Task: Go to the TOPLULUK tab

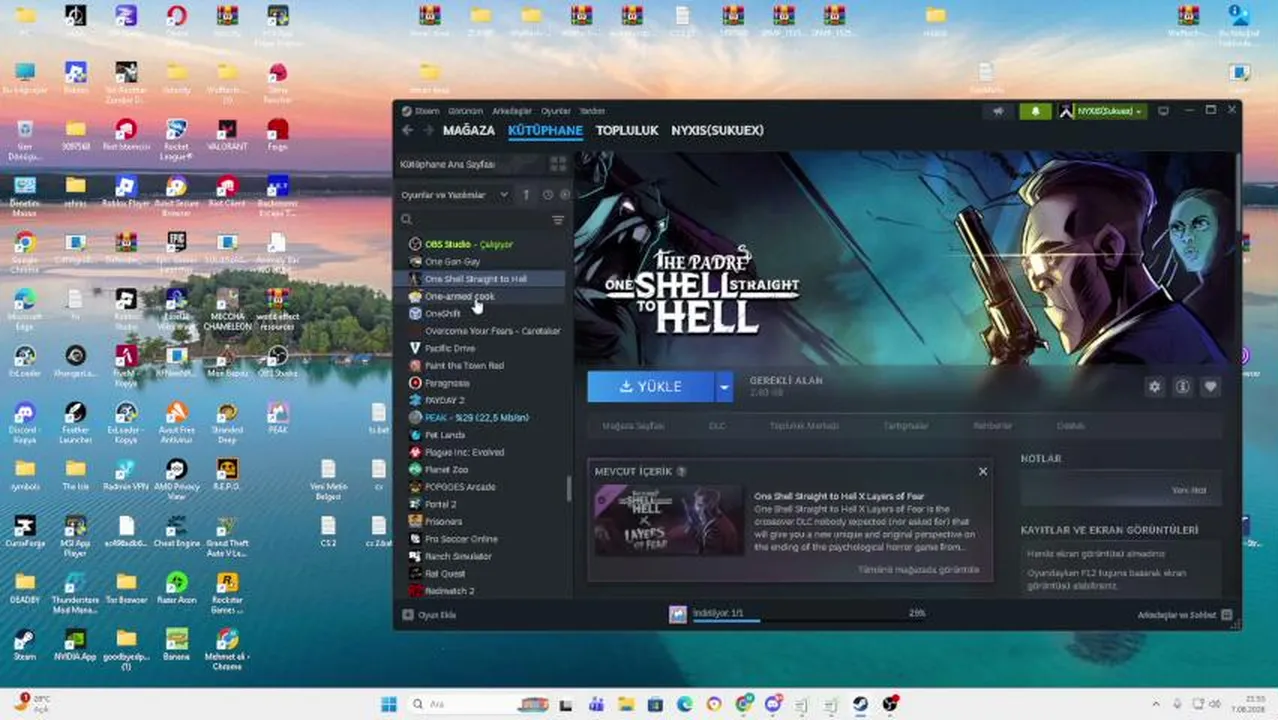Action: click(627, 130)
